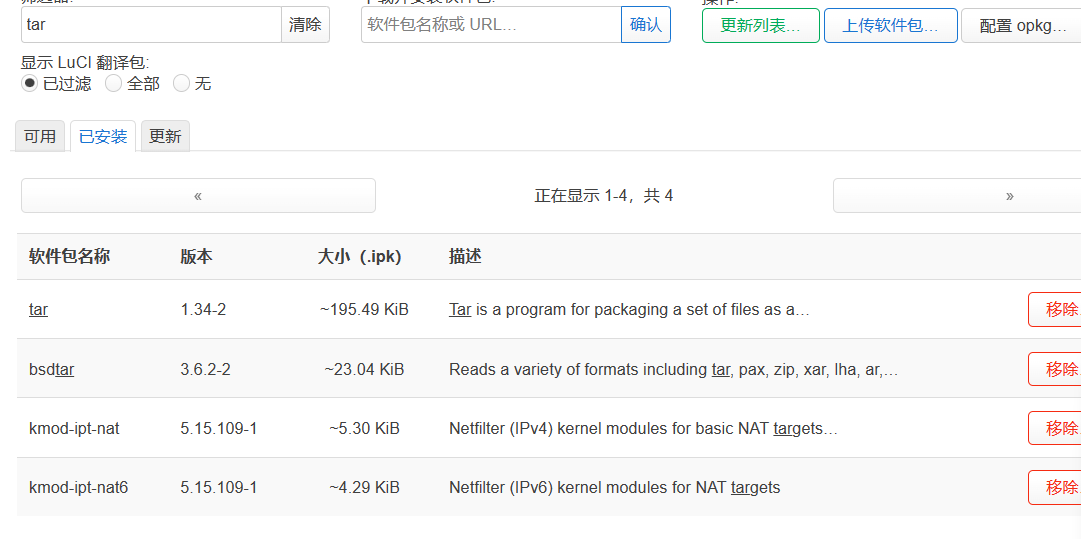The image size is (1081, 539).
Task: Click the kmod-ipt-nat package name
Action: click(74, 429)
